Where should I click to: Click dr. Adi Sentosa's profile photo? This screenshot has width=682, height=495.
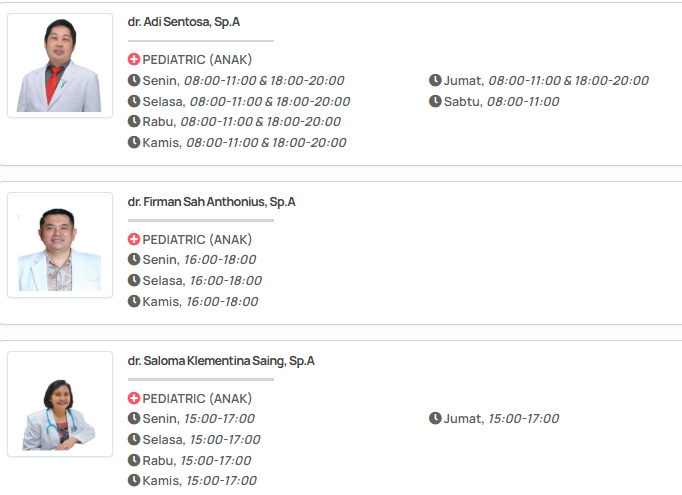point(60,66)
